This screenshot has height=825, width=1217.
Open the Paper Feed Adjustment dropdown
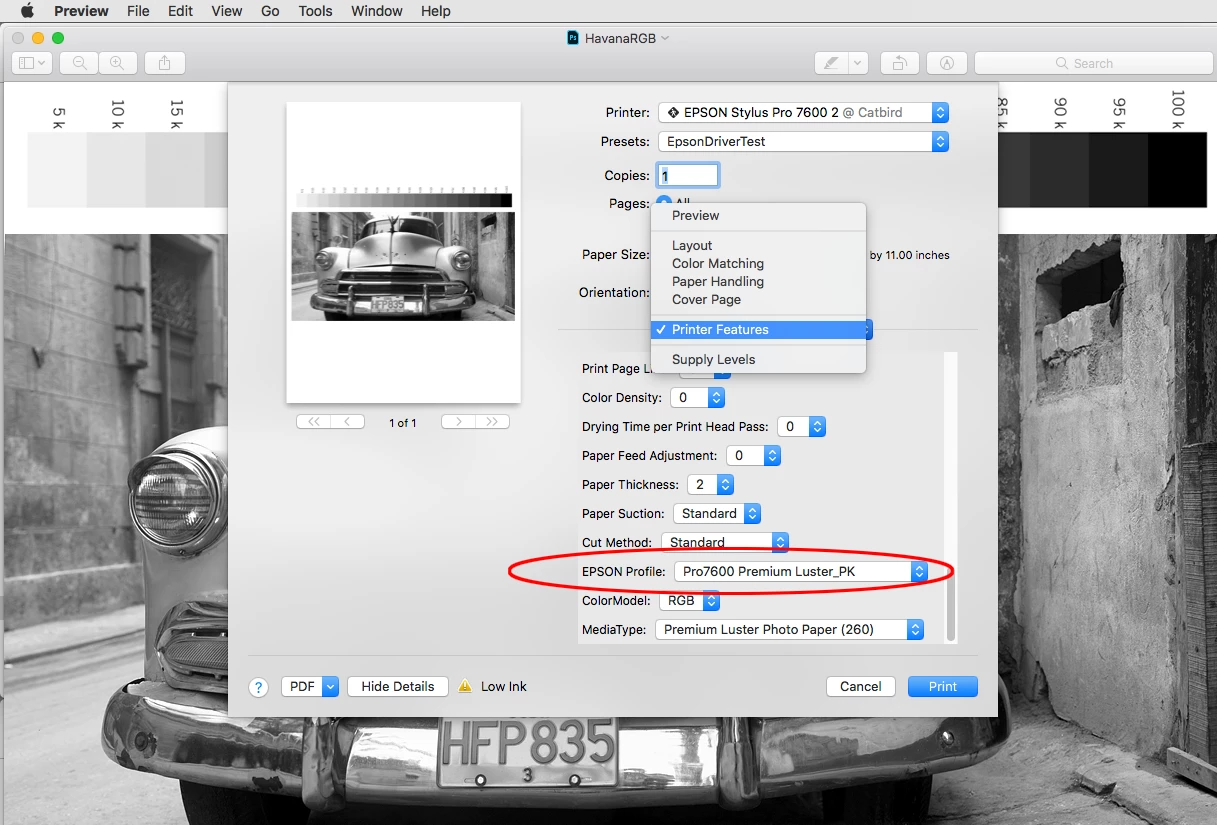[x=753, y=455]
